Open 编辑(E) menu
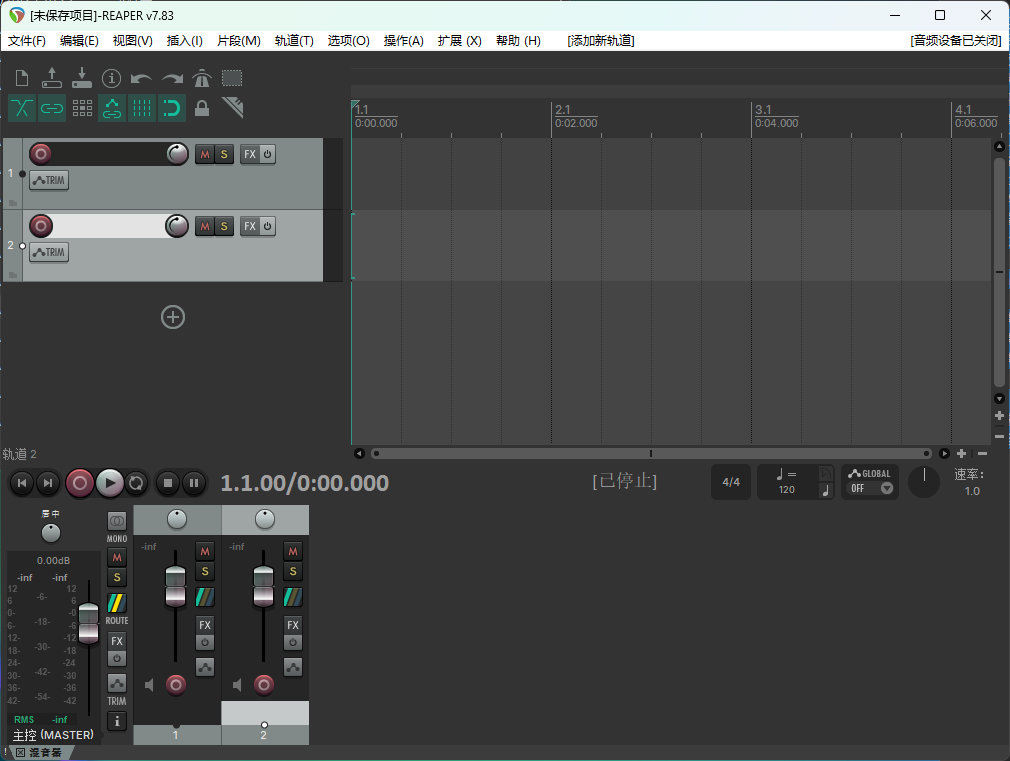Viewport: 1010px width, 761px height. pos(79,41)
